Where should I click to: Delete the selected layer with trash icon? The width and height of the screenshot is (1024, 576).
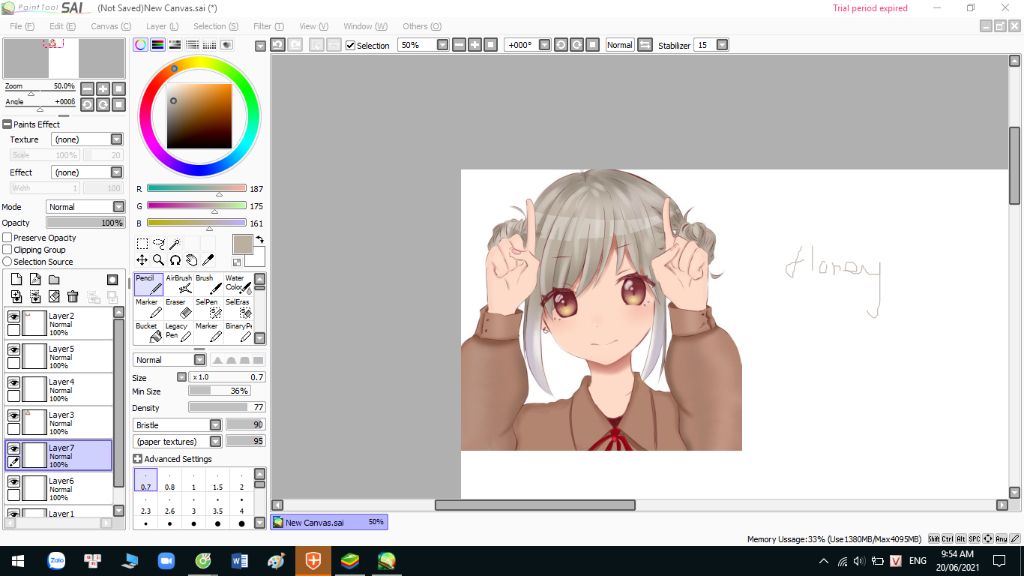coord(72,297)
